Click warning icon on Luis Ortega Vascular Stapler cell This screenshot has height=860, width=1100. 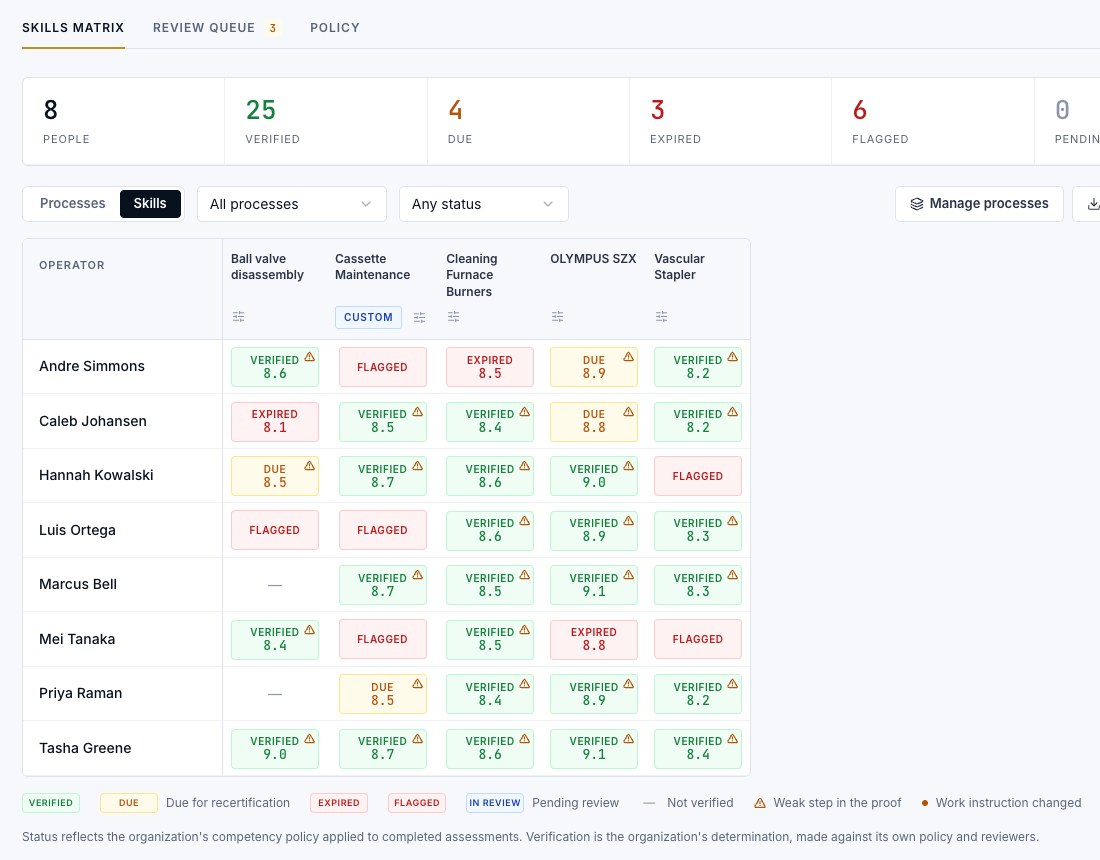click(732, 520)
